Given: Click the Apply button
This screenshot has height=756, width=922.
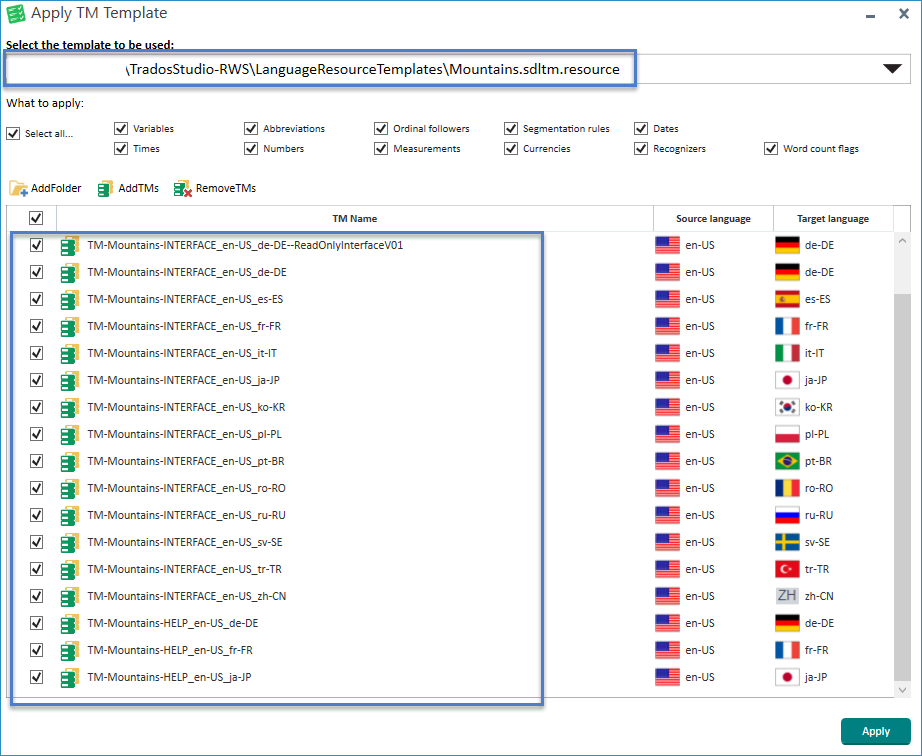Looking at the screenshot, I should click(876, 731).
